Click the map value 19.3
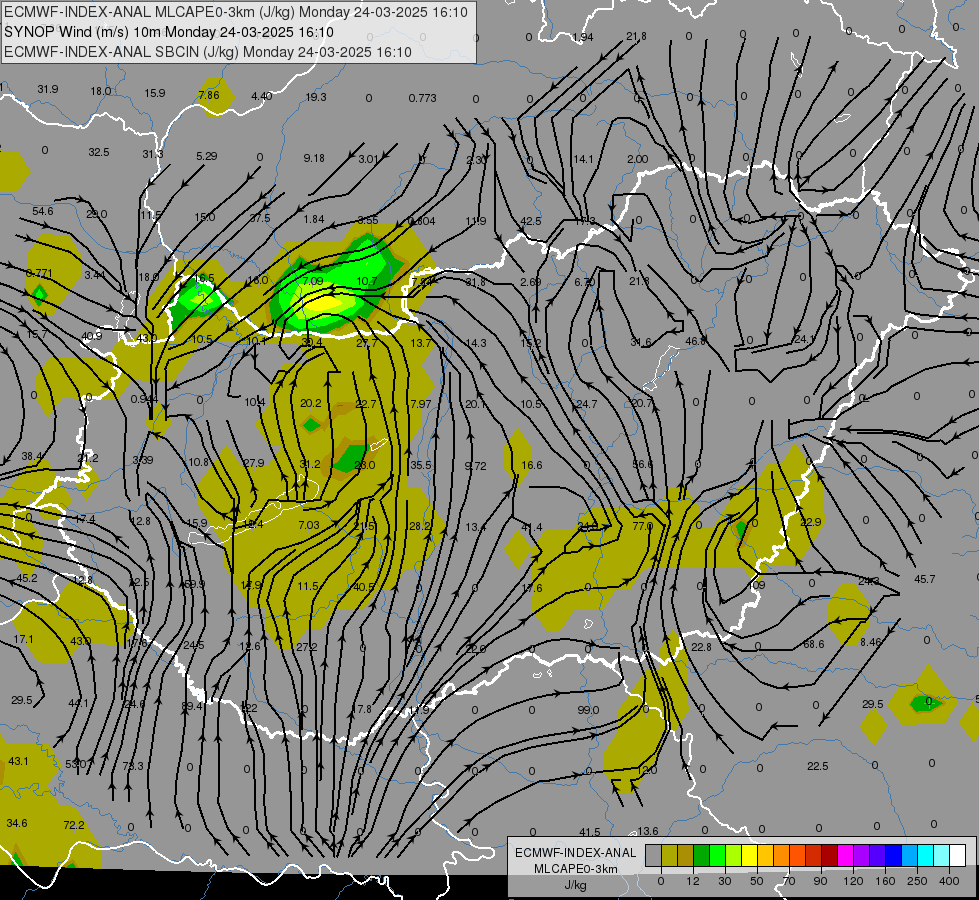The width and height of the screenshot is (979, 900). click(317, 97)
